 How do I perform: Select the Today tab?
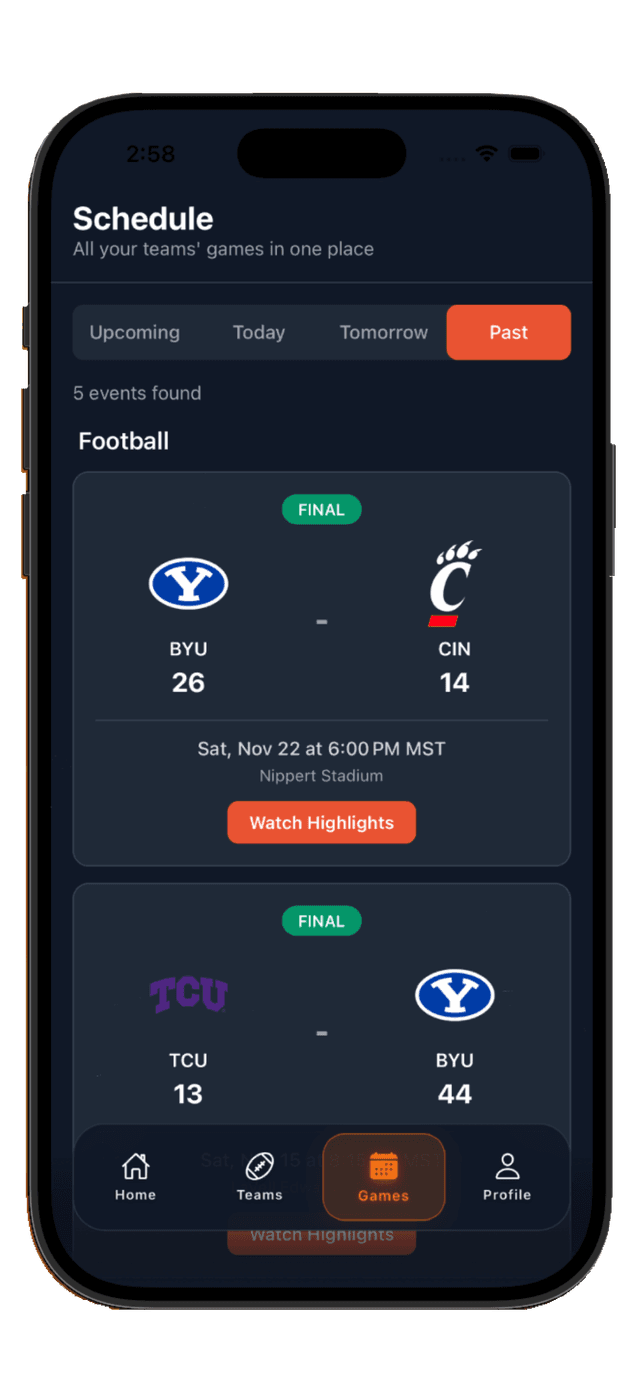[258, 332]
